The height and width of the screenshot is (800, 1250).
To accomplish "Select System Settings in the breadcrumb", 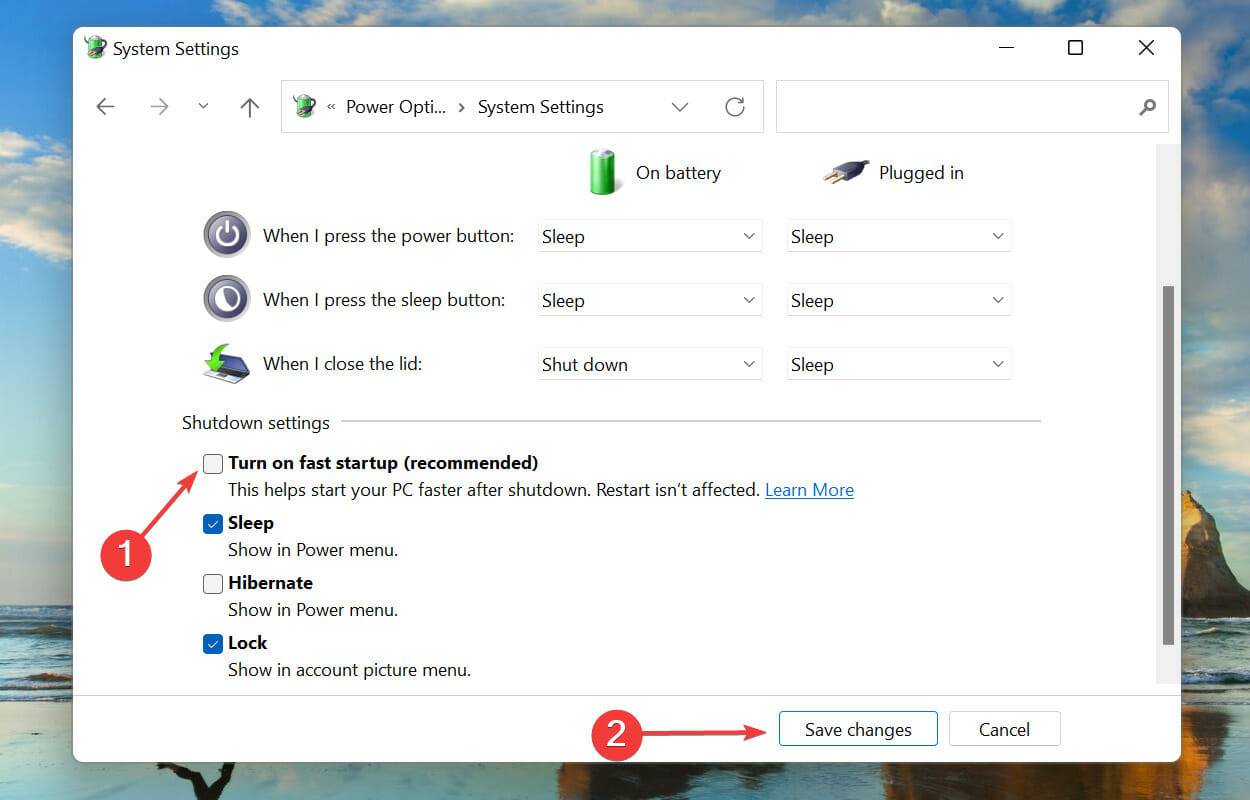I will point(540,106).
